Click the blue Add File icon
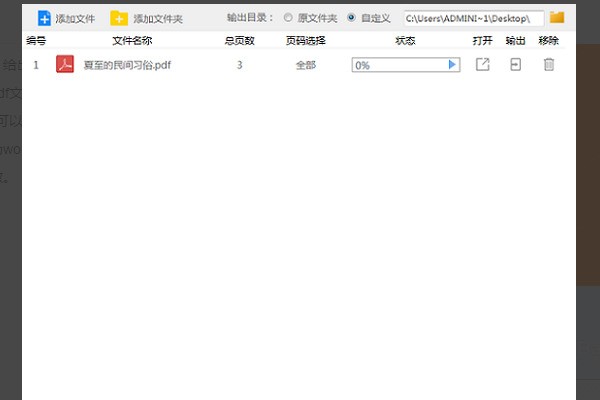Screen dimensions: 600x400 44,18
